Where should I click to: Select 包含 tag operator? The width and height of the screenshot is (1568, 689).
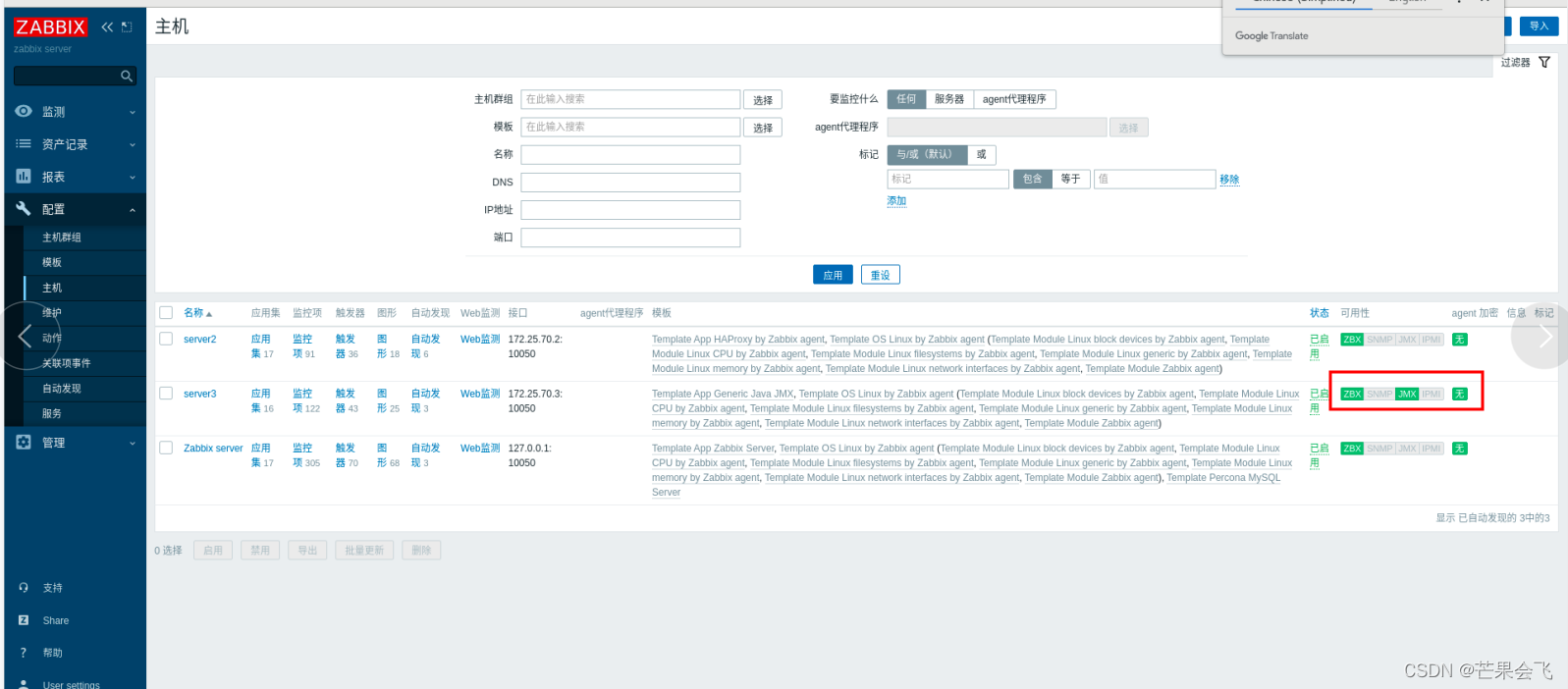click(1032, 179)
